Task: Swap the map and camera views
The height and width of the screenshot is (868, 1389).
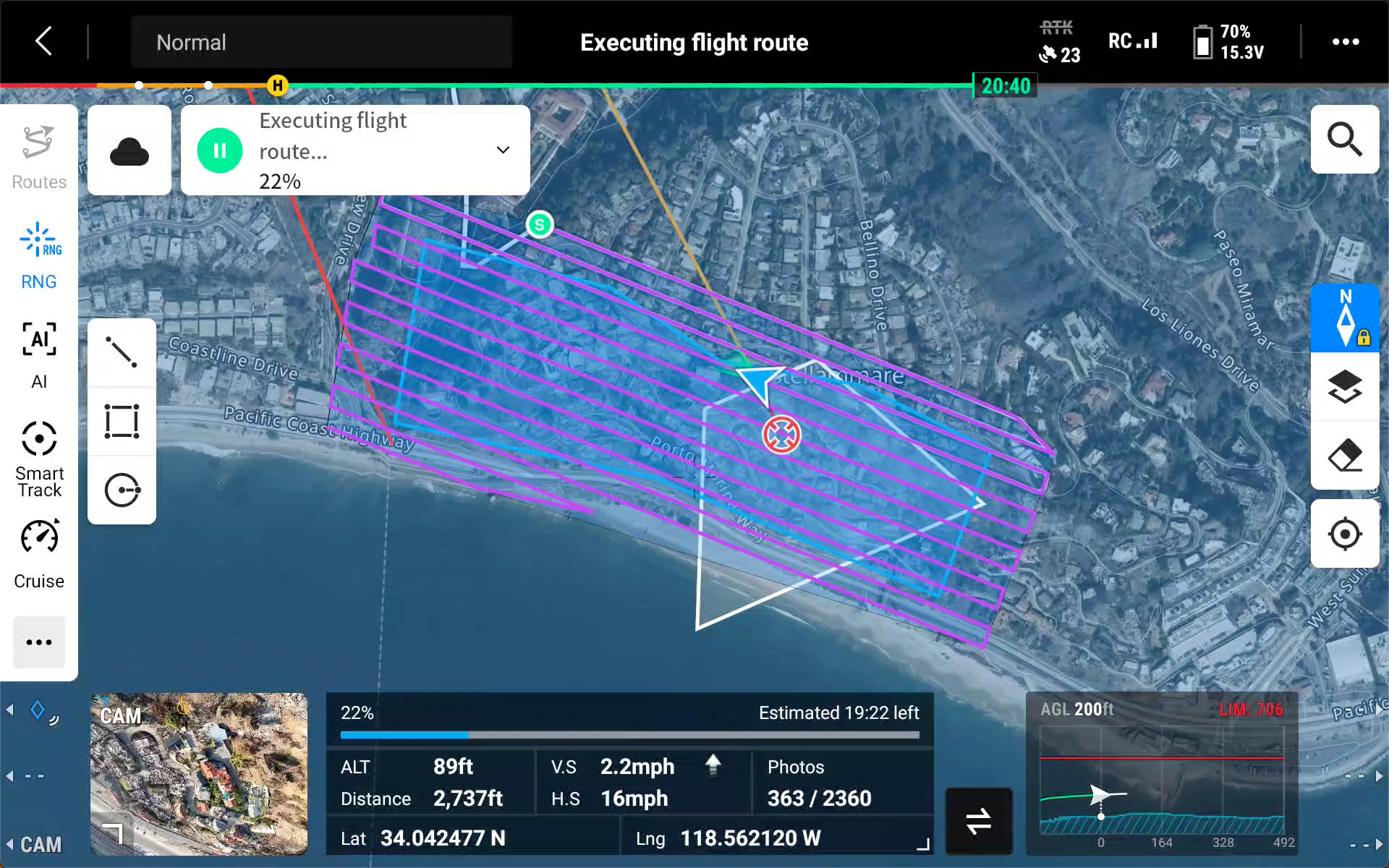Action: [978, 821]
